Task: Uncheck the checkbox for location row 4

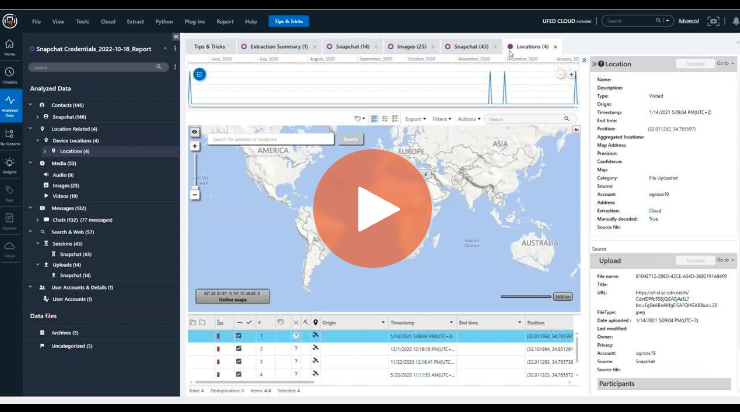Action: pyautogui.click(x=238, y=374)
